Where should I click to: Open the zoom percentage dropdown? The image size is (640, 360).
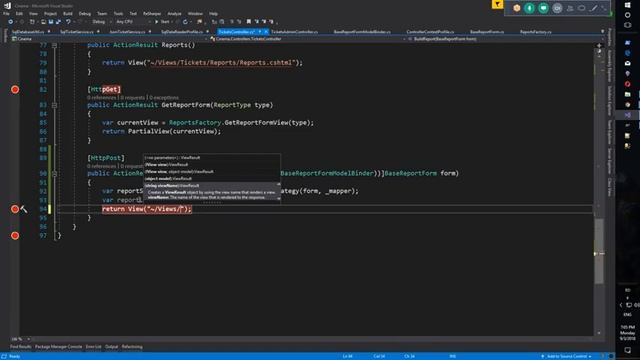pos(28,339)
